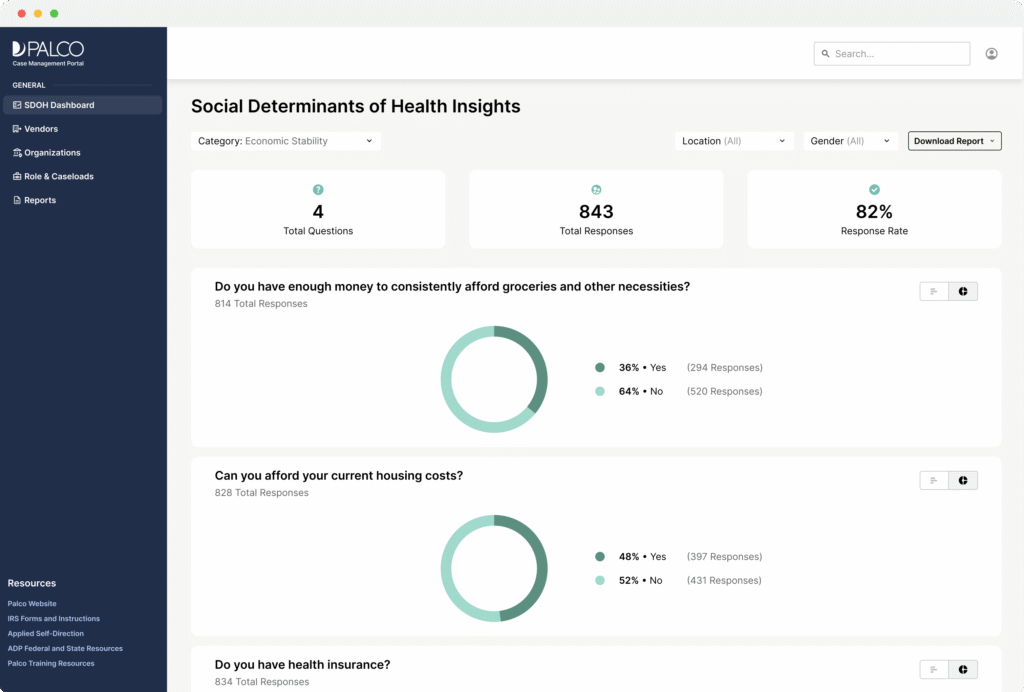Switch the housing costs question to pie chart view
Screen dimensions: 1024x692
pos(963,480)
